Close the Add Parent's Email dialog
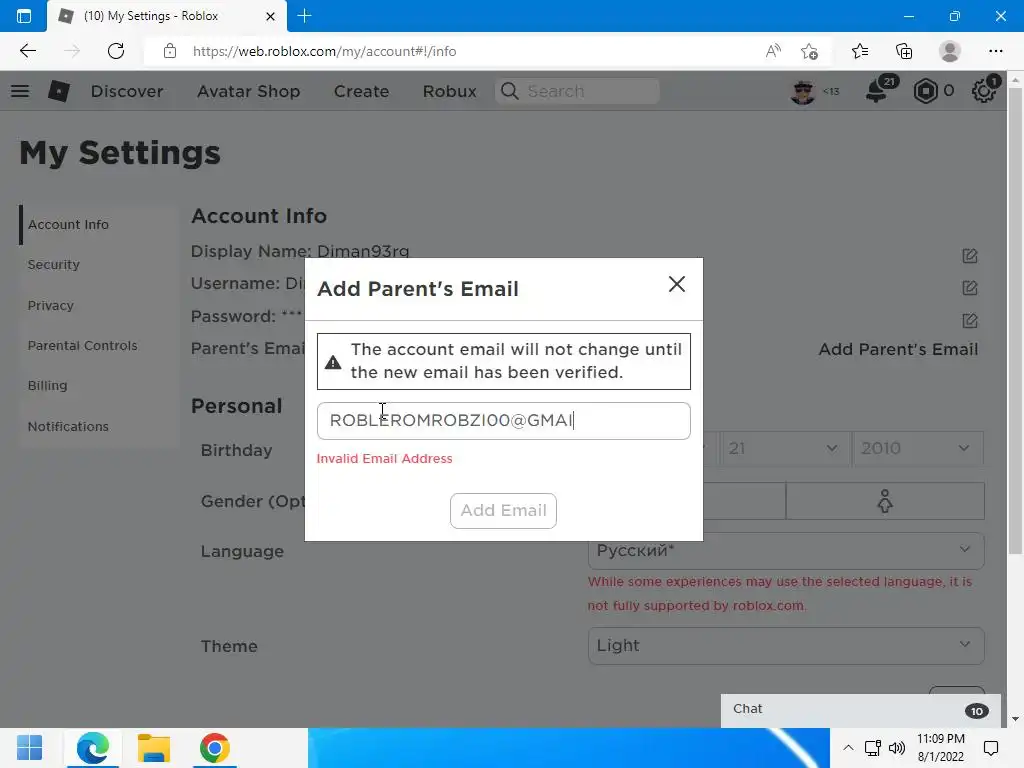The height and width of the screenshot is (768, 1024). 677,284
